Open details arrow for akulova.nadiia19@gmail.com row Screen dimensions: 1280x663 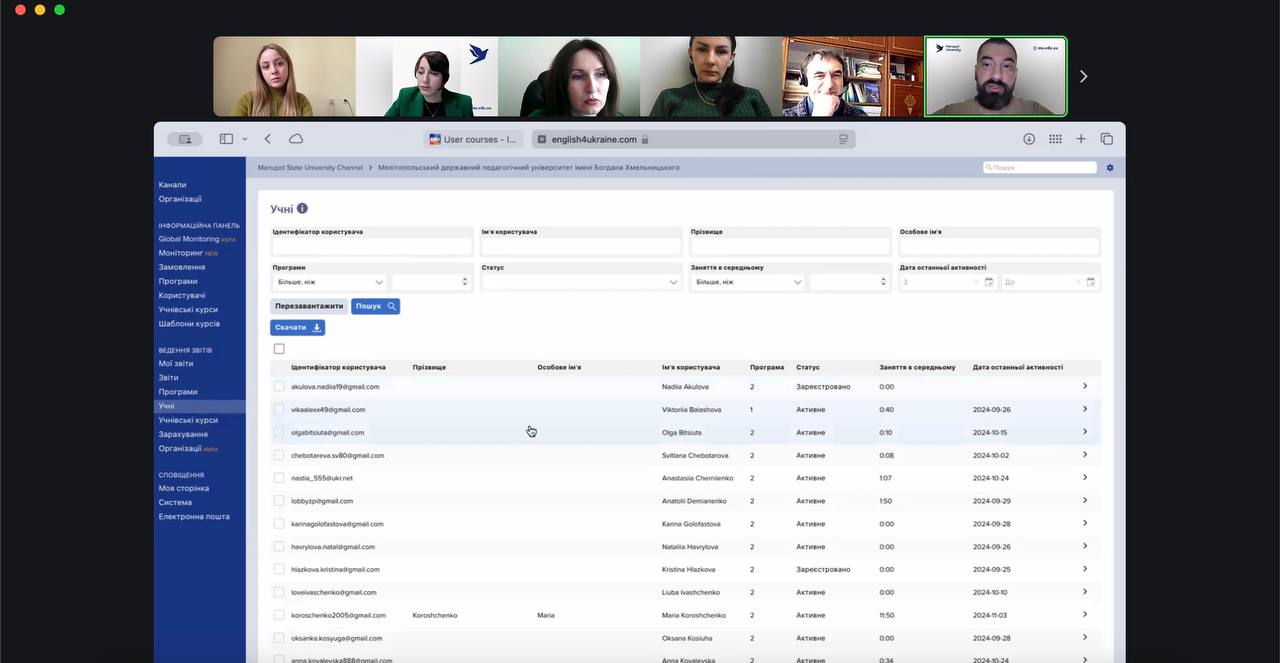pyautogui.click(x=1085, y=386)
